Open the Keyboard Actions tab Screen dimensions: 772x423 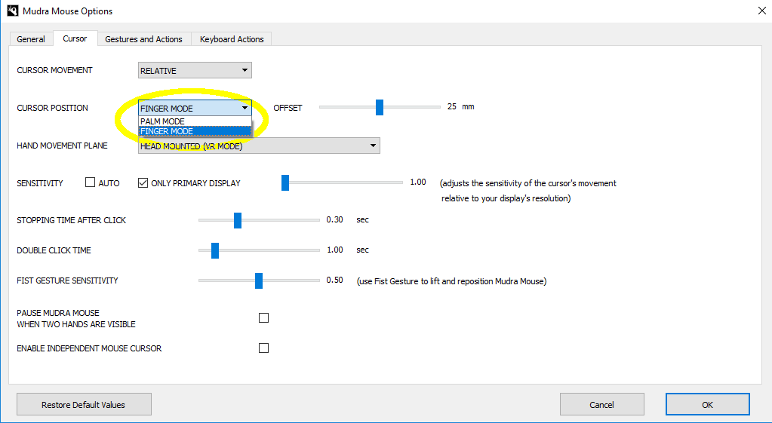(231, 39)
